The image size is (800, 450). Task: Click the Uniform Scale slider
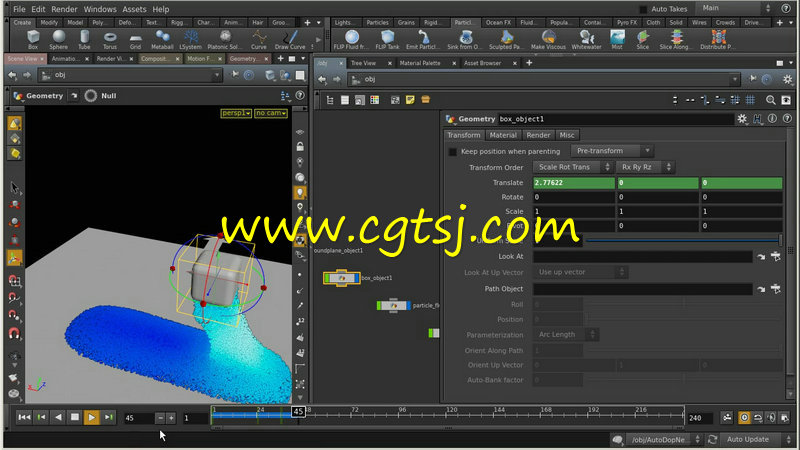click(x=685, y=240)
